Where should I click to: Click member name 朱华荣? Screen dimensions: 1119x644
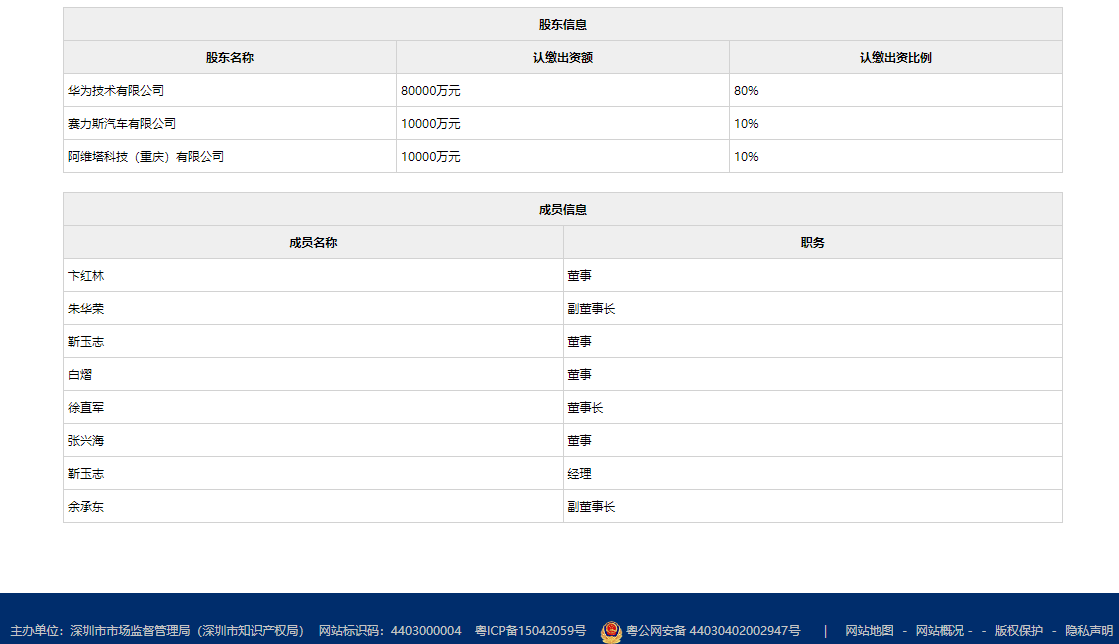pos(86,309)
